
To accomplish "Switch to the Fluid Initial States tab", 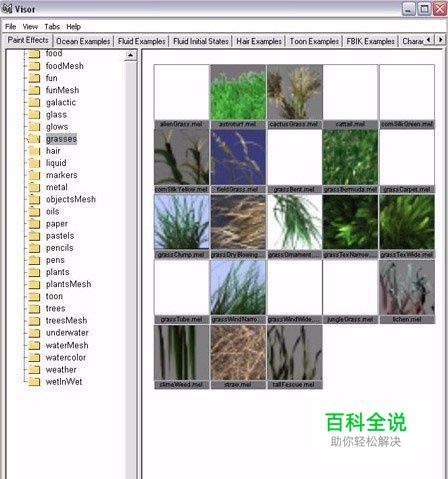I will click(201, 41).
